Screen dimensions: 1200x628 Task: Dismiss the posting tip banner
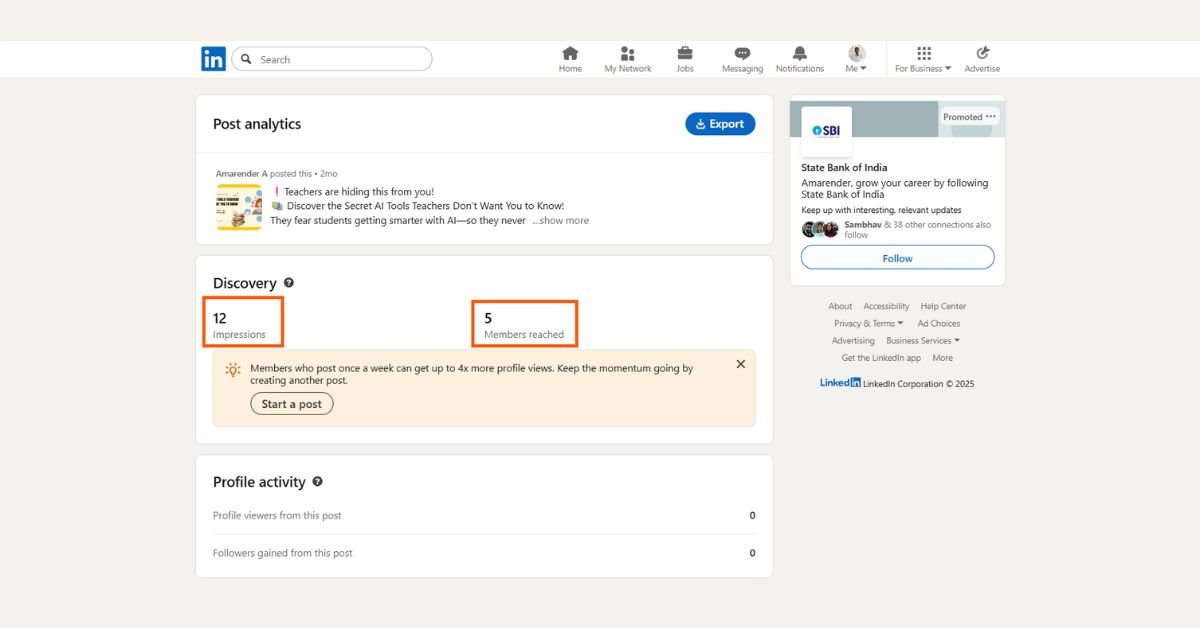point(740,363)
